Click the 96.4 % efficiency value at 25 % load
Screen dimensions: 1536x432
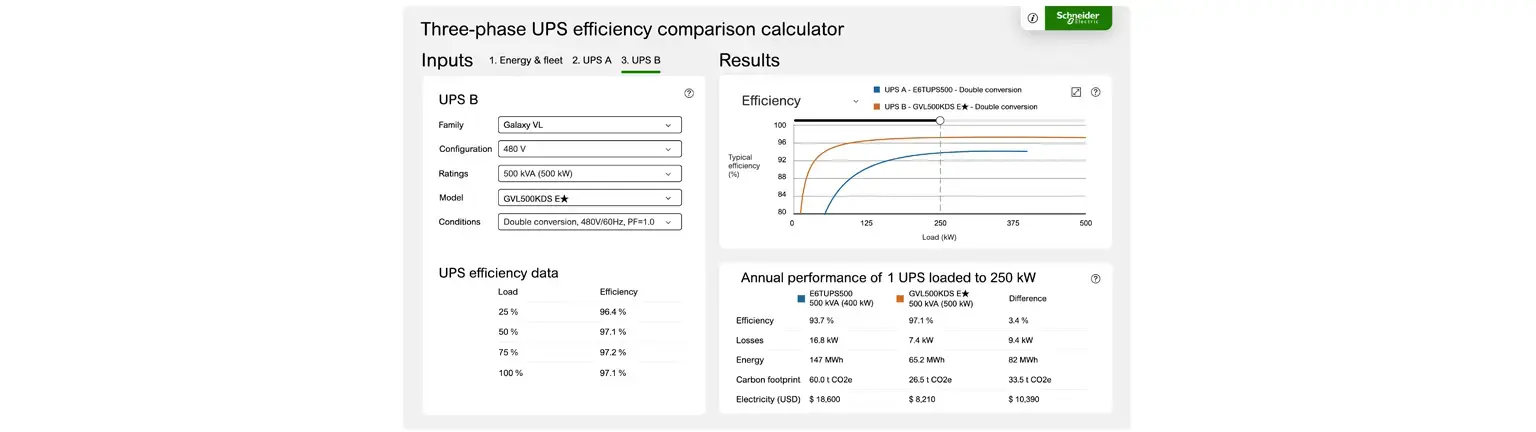pos(613,312)
